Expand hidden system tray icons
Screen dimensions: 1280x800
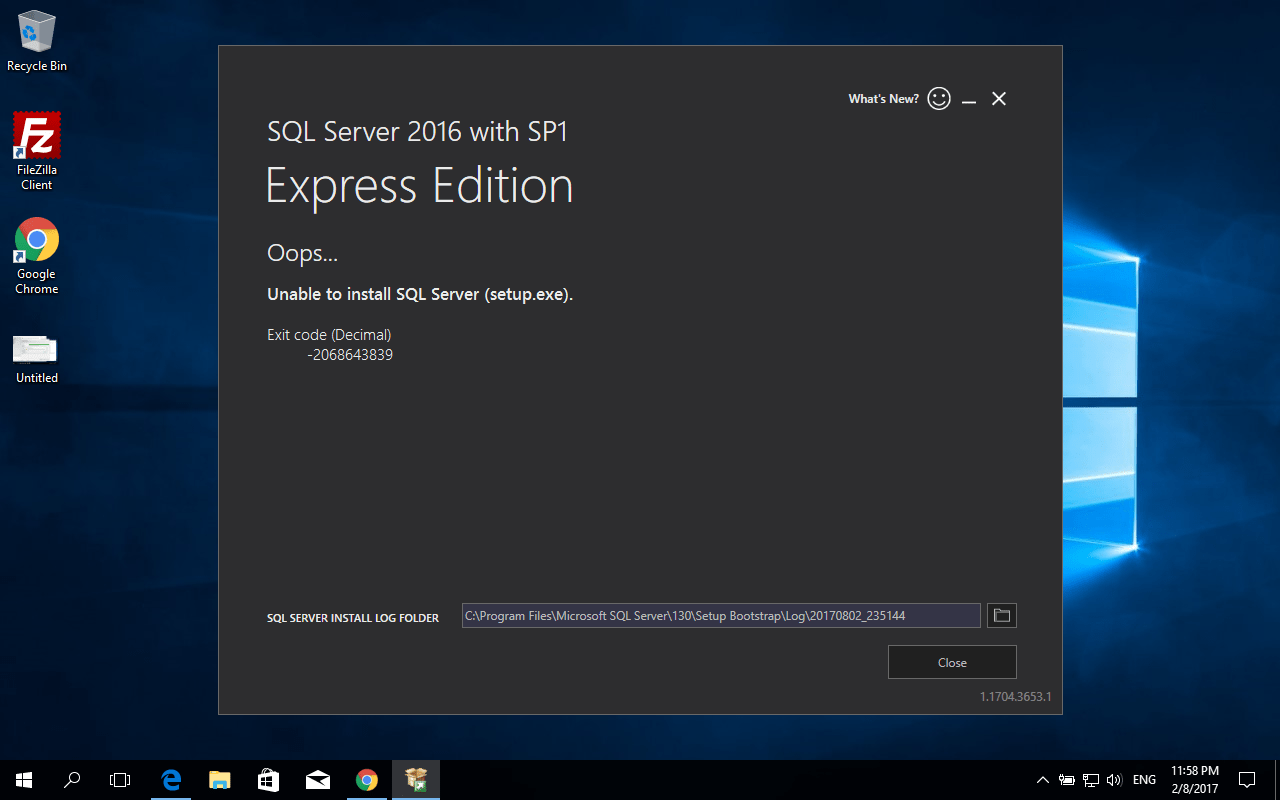(x=1043, y=779)
